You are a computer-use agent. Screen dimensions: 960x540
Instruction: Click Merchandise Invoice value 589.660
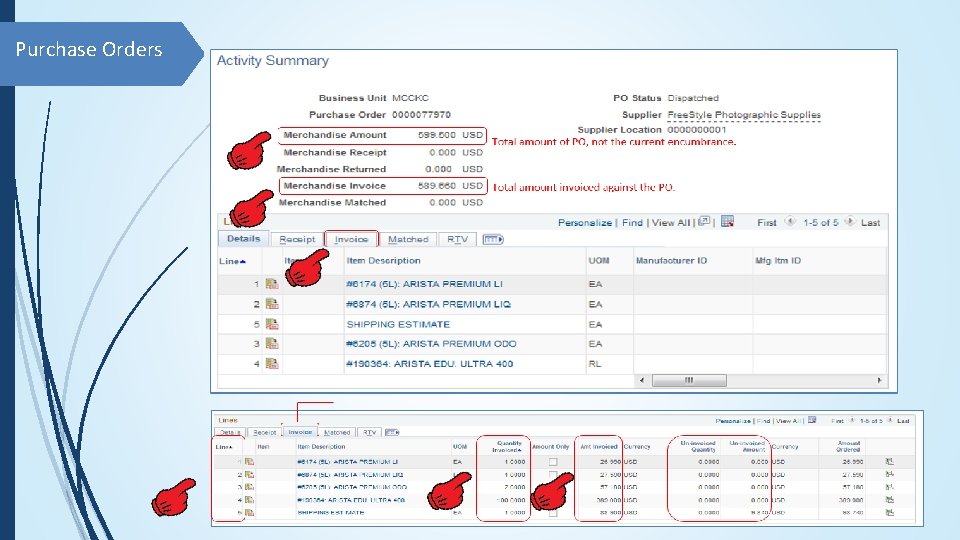tap(437, 186)
